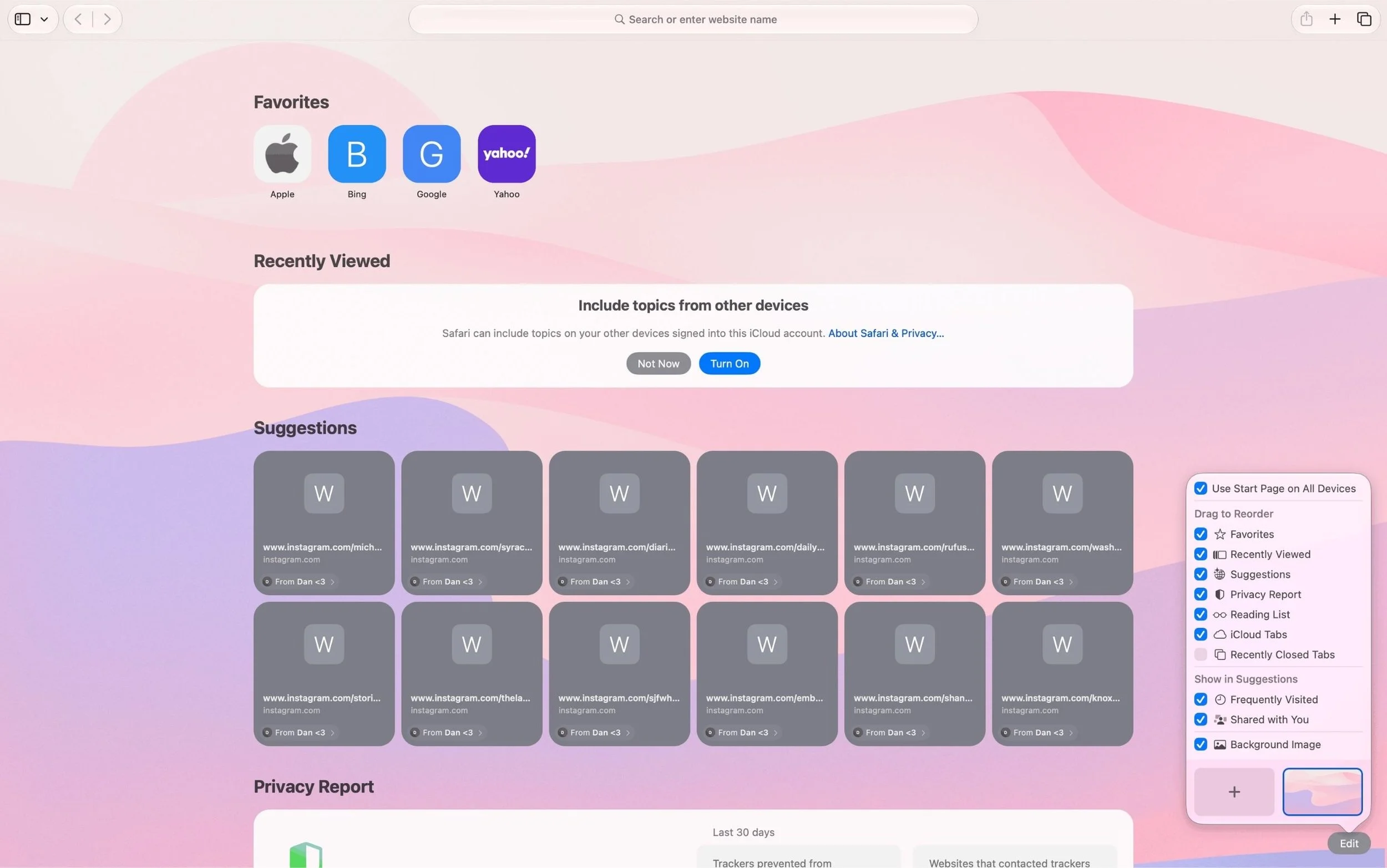Viewport: 1387px width, 868px height.
Task: Click W icon on instagram.com/diari... card
Action: 619,493
